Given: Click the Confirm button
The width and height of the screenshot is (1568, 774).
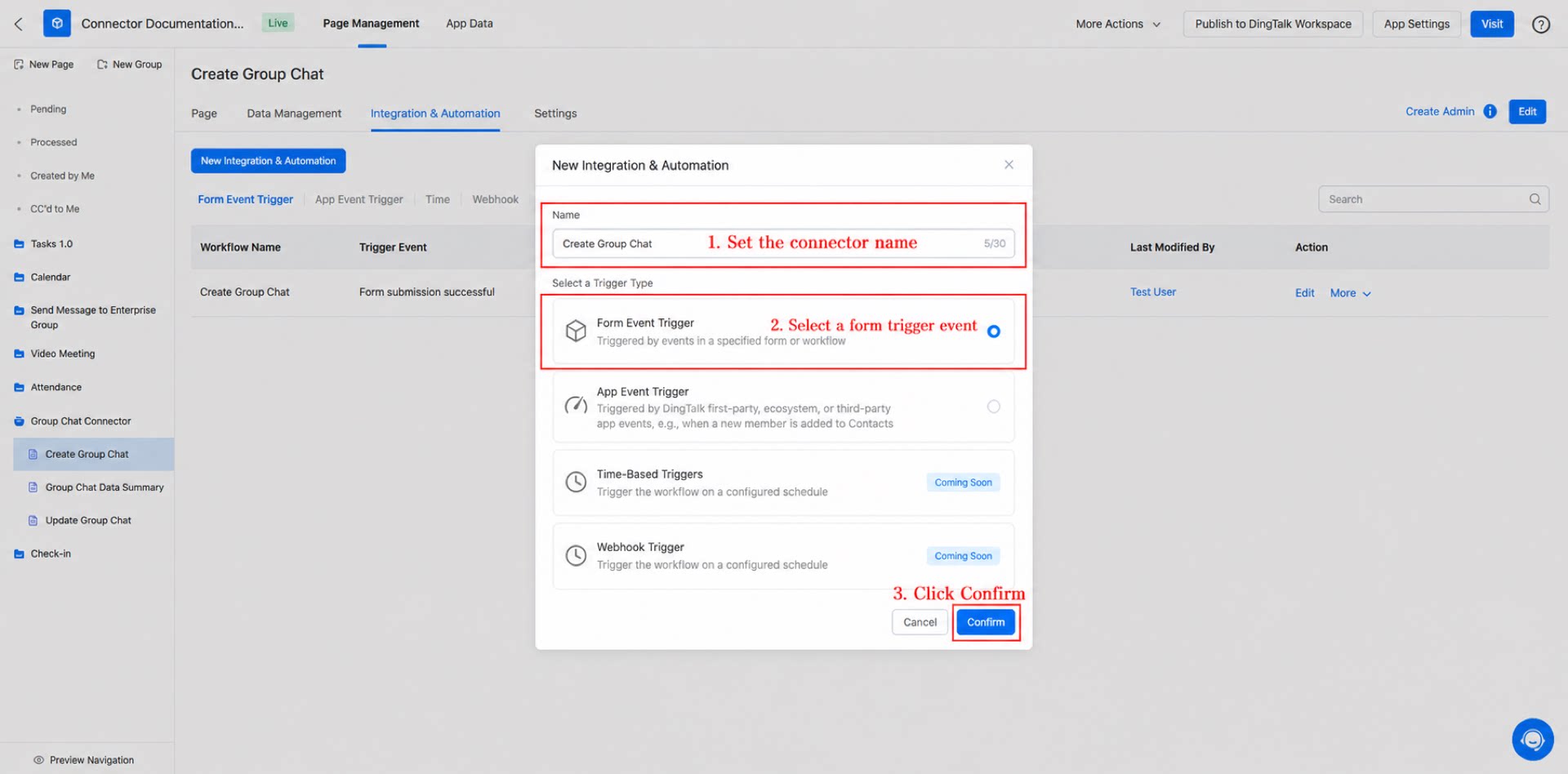Looking at the screenshot, I should pos(986,622).
